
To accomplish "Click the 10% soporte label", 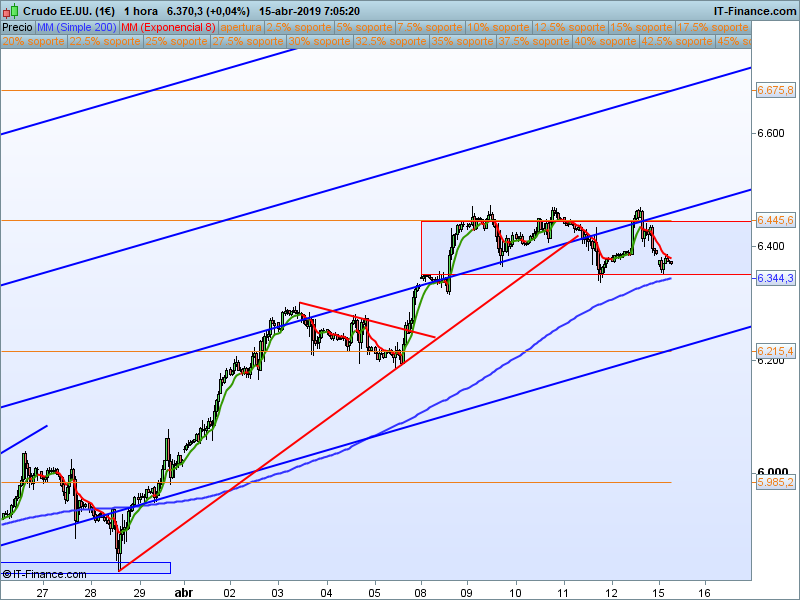I will point(498,28).
